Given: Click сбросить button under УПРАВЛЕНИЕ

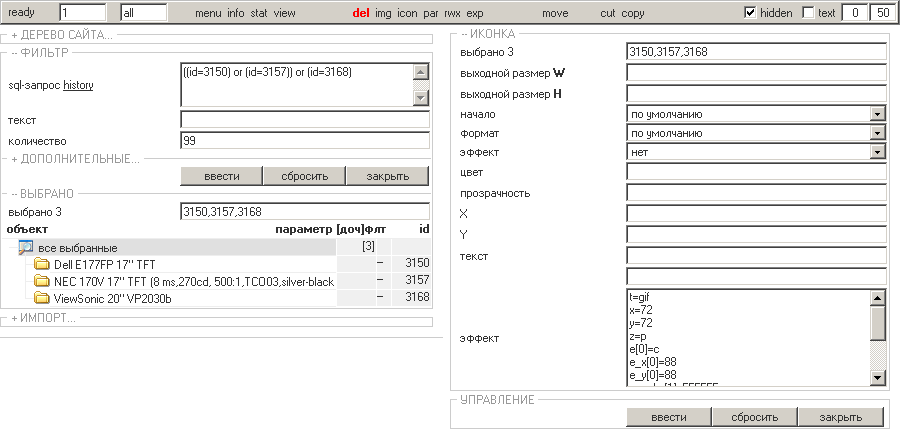Looking at the screenshot, I should [755, 417].
